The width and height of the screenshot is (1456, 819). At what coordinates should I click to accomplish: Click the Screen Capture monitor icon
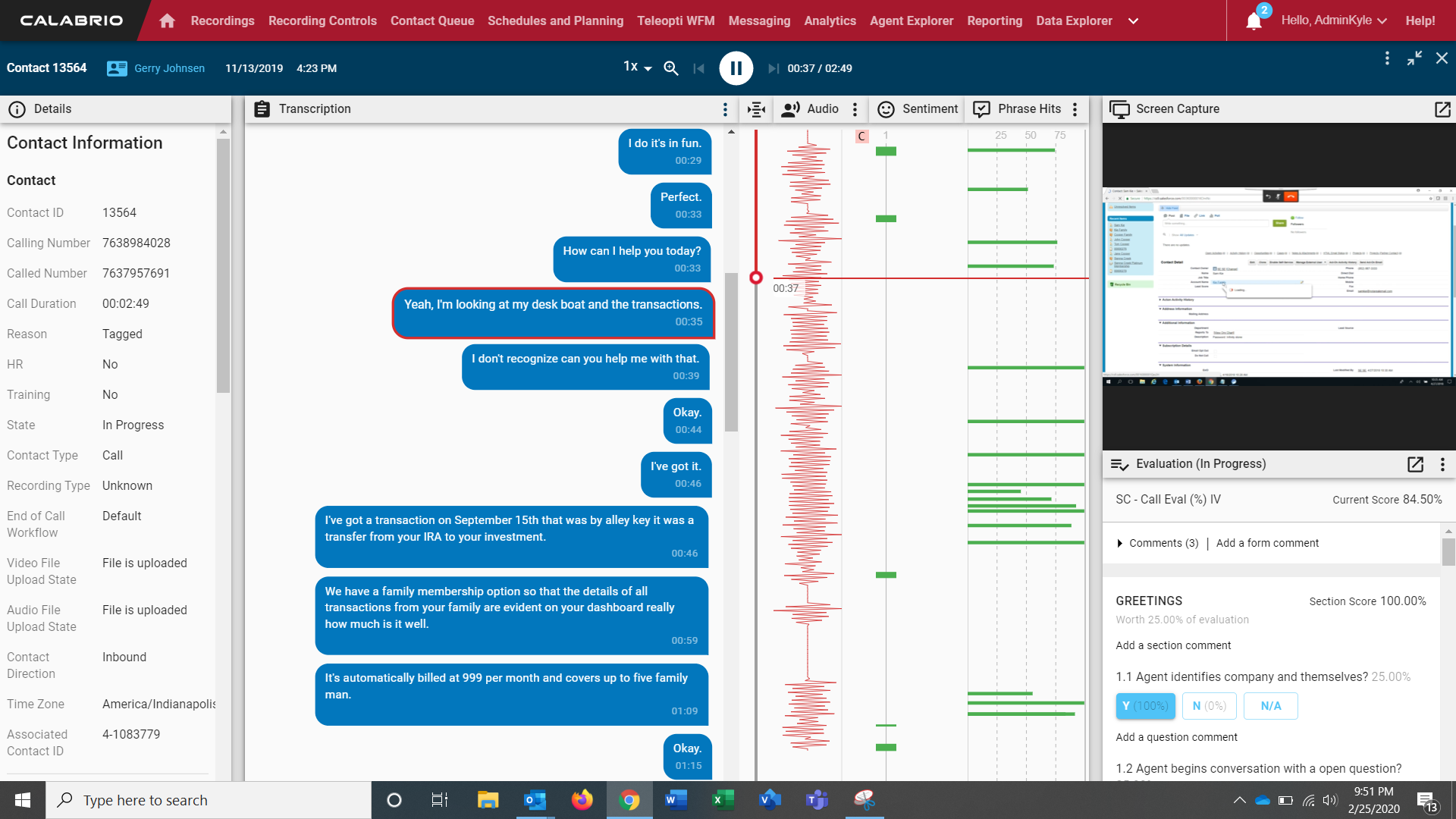(x=1119, y=109)
